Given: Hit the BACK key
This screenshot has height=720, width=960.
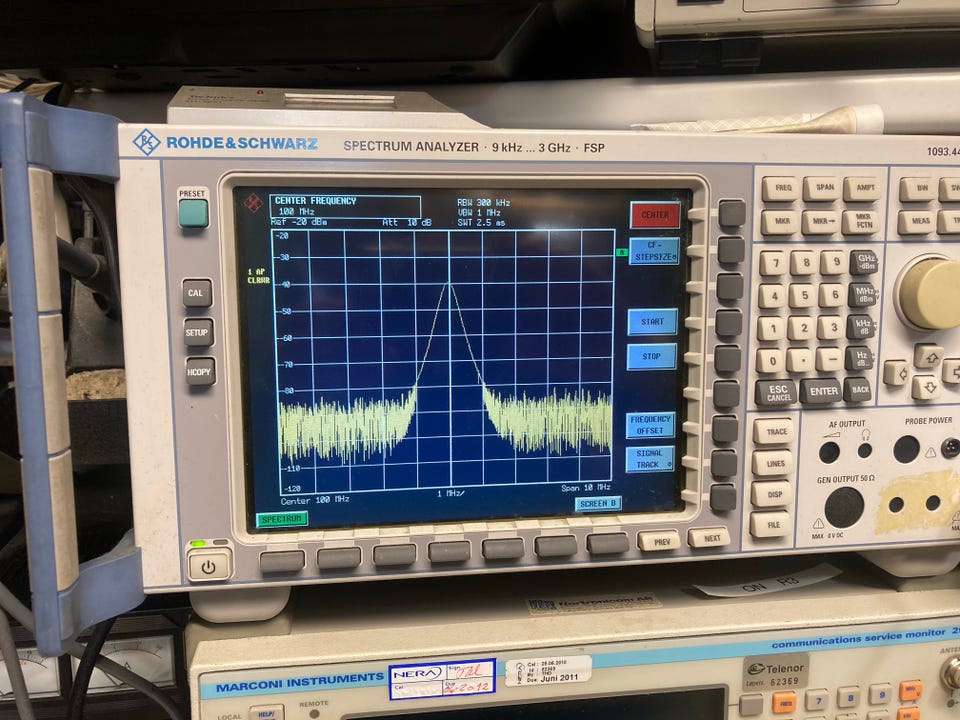Looking at the screenshot, I should point(858,390).
